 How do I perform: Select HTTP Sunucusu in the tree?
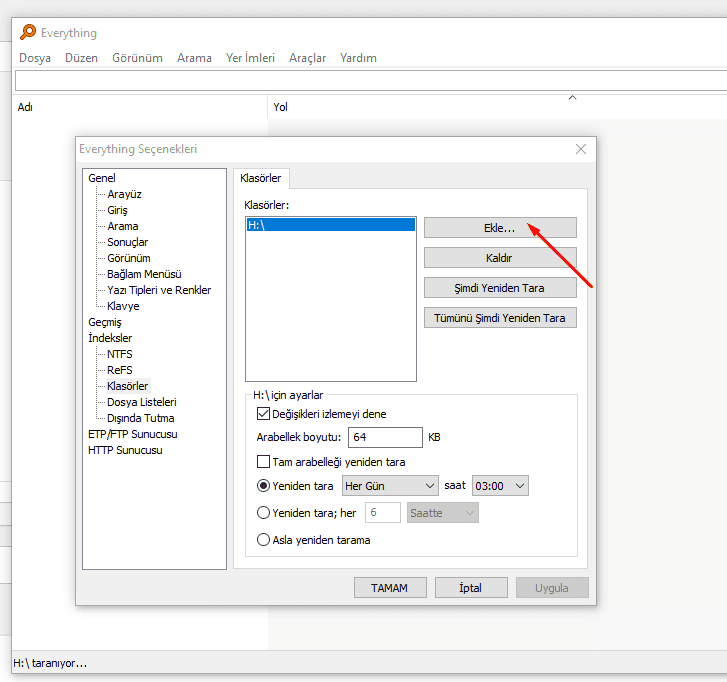click(x=125, y=450)
